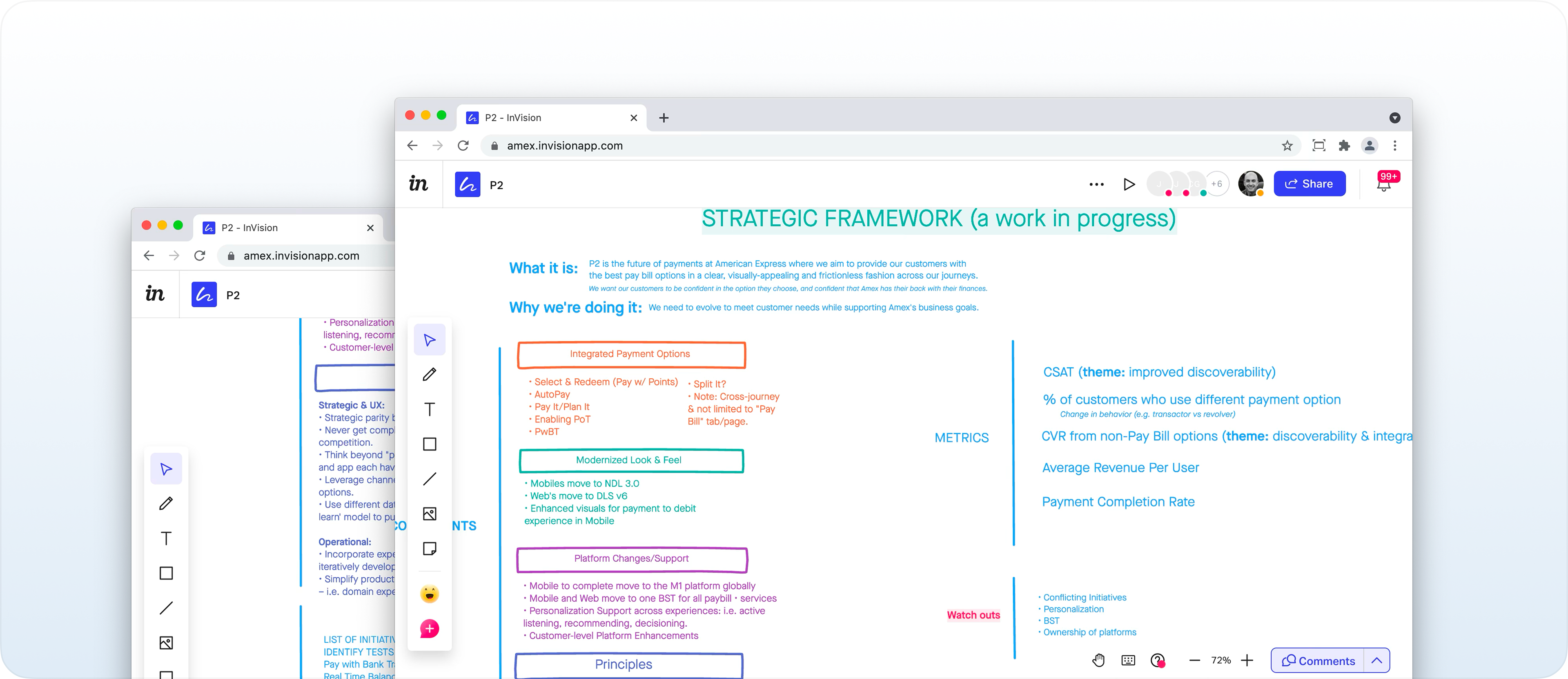
Task: Open the browser extensions puzzle icon
Action: pyautogui.click(x=1344, y=145)
